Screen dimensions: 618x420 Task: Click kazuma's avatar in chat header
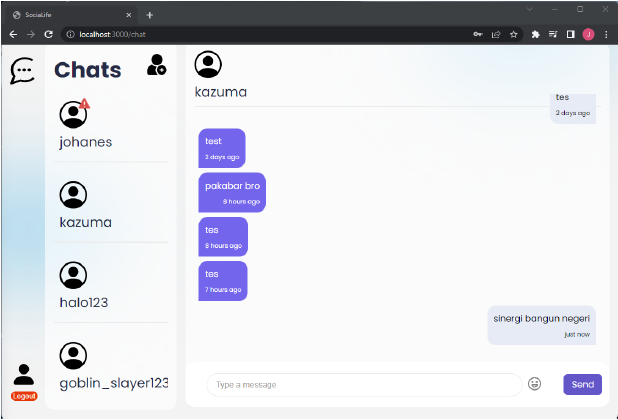click(x=208, y=64)
